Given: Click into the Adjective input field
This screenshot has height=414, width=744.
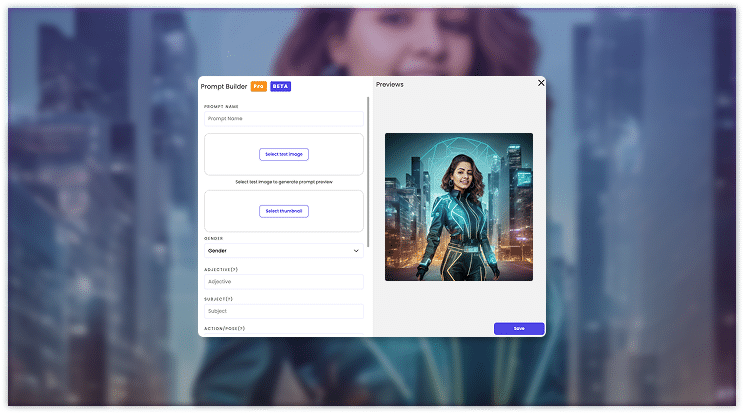Looking at the screenshot, I should pyautogui.click(x=284, y=282).
